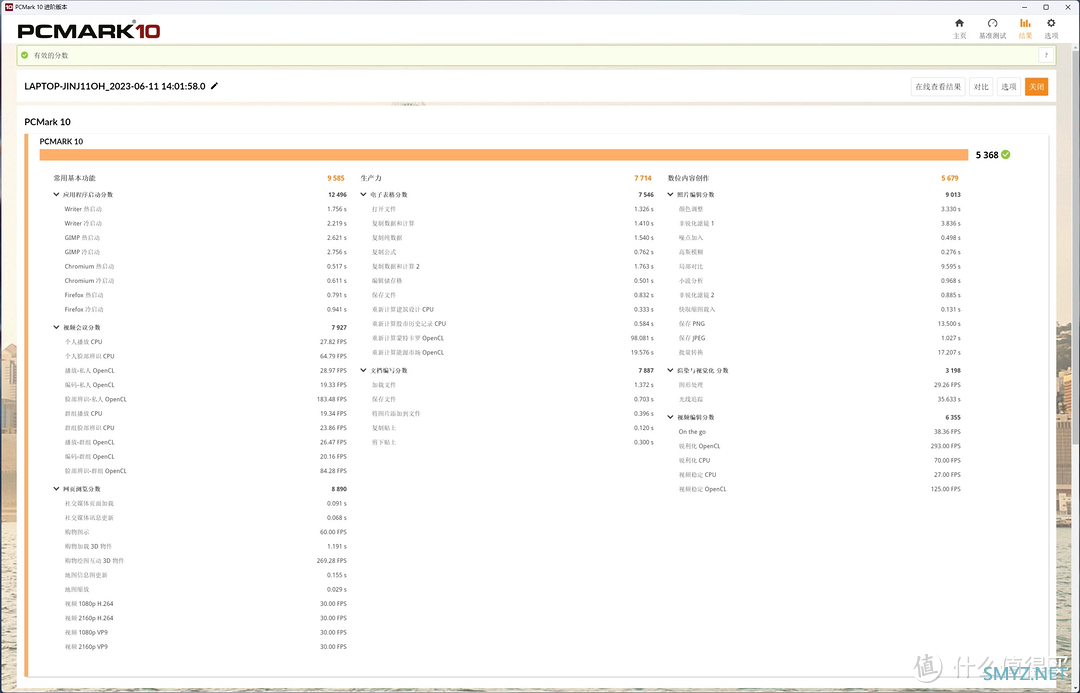Click the pencil icon to rename the result
Screen dimensions: 1080x693
click(x=214, y=86)
